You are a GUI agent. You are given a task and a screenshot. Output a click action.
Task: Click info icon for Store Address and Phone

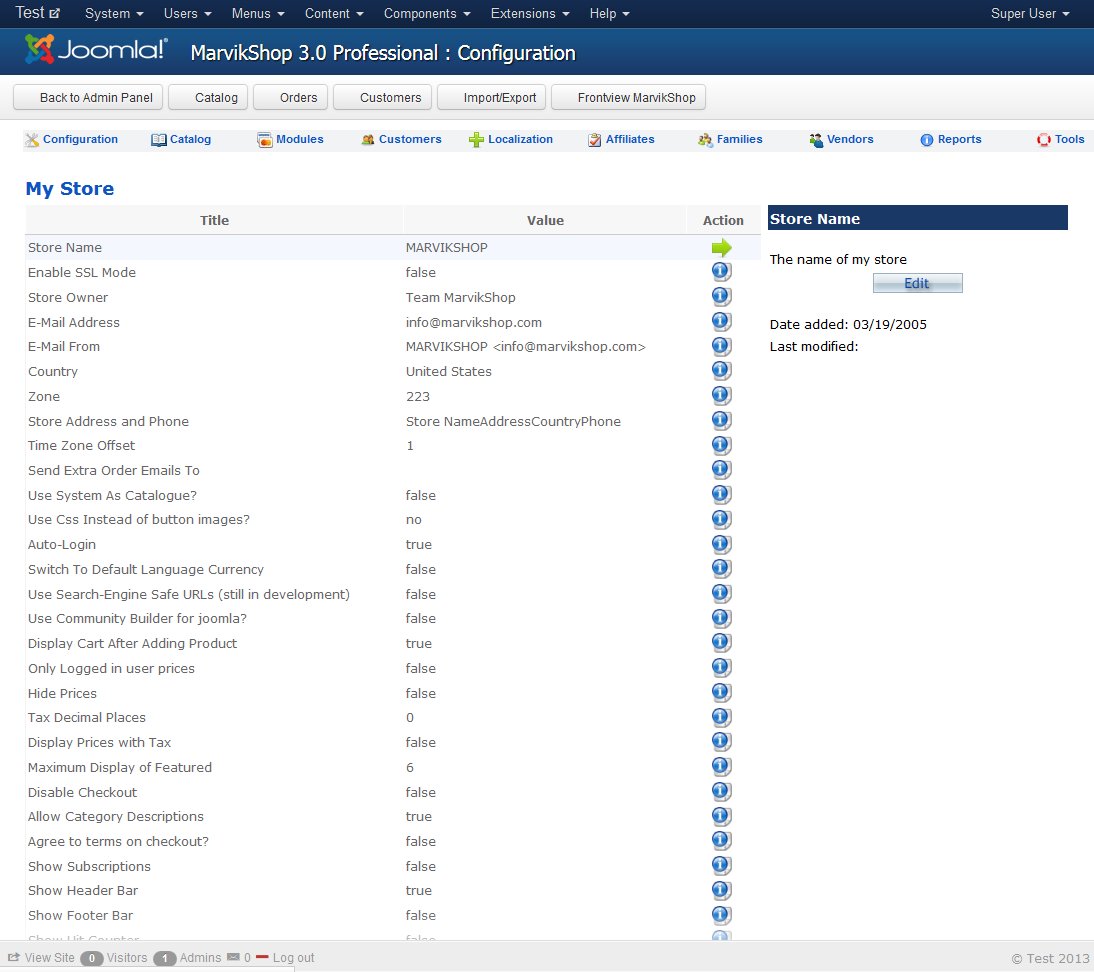click(721, 421)
